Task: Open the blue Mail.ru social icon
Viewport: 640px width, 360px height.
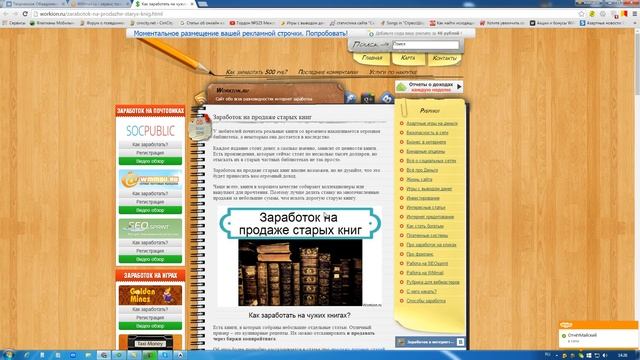Action: click(386, 98)
